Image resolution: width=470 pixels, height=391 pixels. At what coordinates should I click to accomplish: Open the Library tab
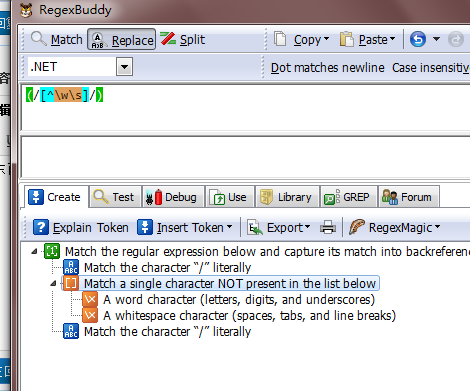pos(287,197)
